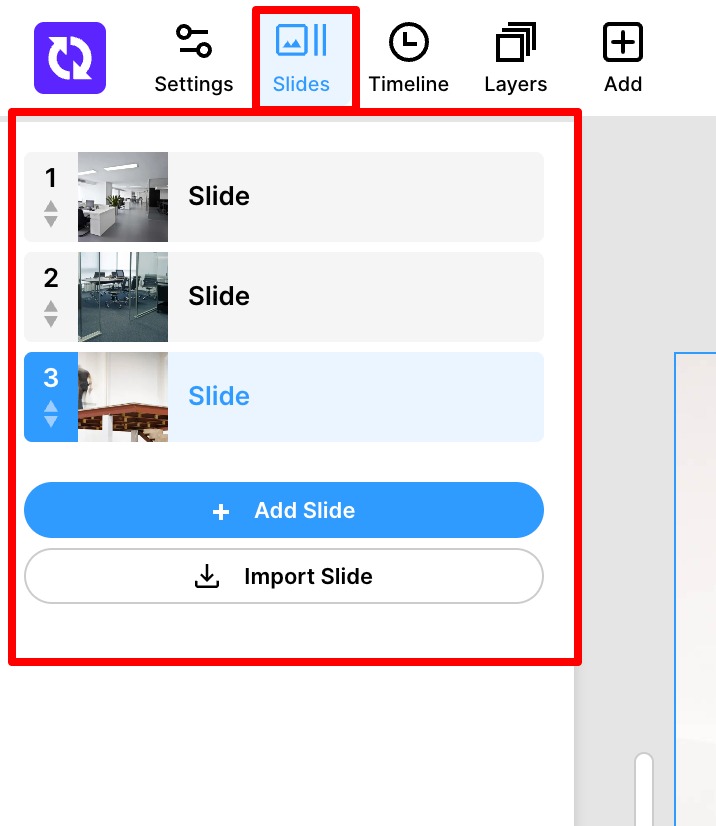The width and height of the screenshot is (716, 826).
Task: Open the Settings panel icon
Action: [194, 41]
